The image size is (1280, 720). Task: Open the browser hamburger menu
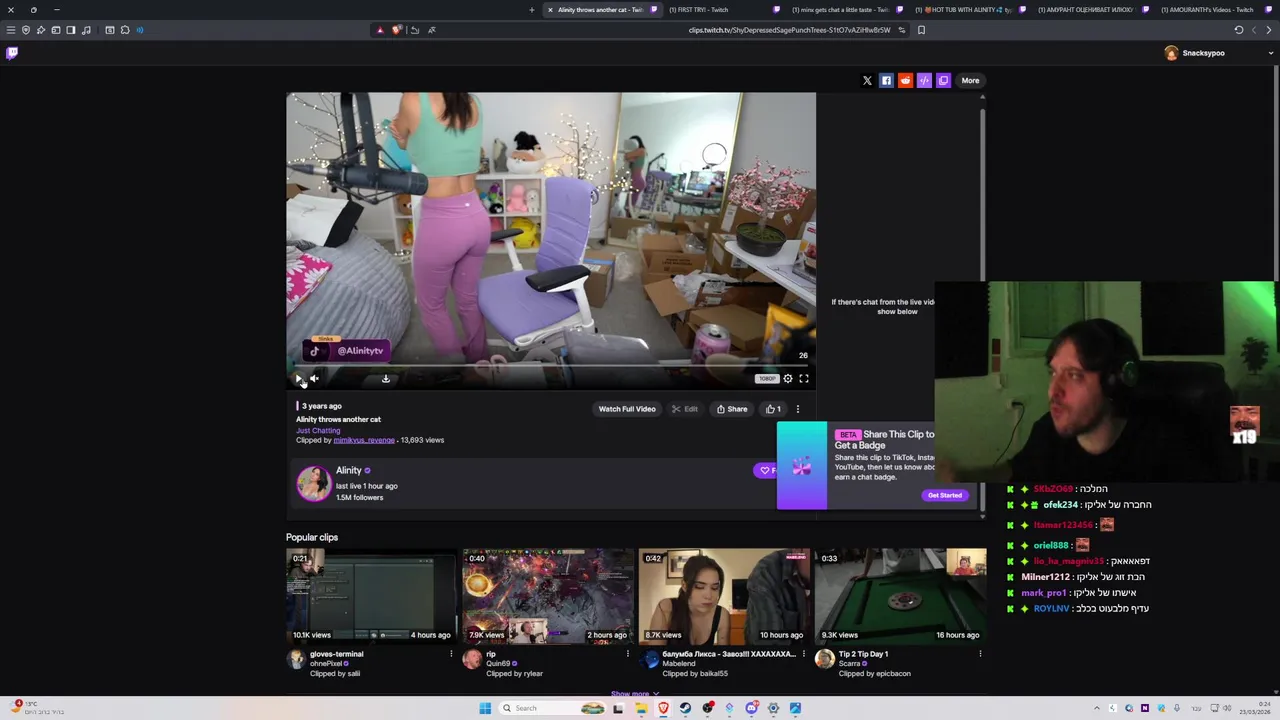(11, 30)
